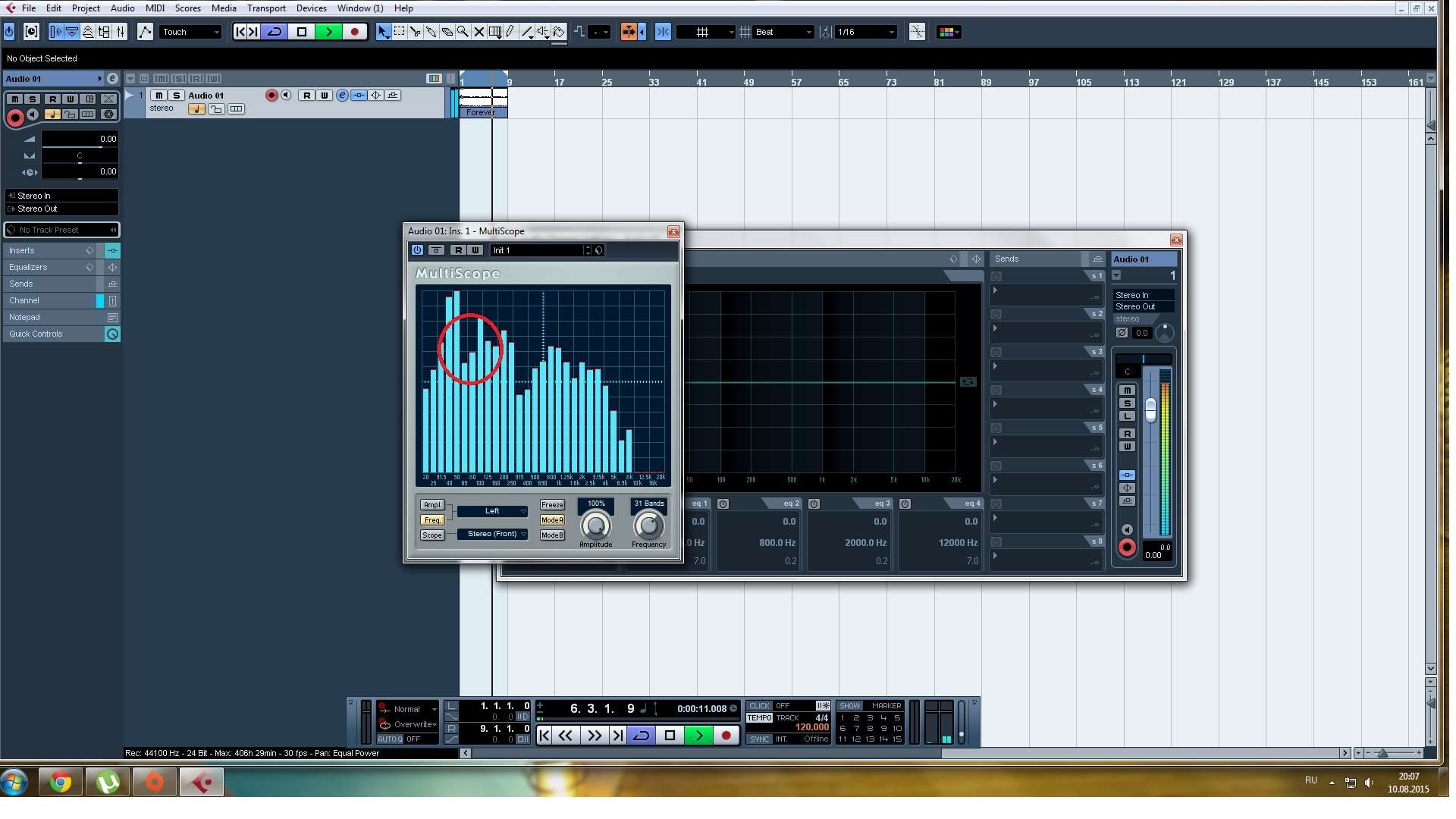Open the color selector tool in toolbar
The image size is (1456, 819).
[x=949, y=32]
